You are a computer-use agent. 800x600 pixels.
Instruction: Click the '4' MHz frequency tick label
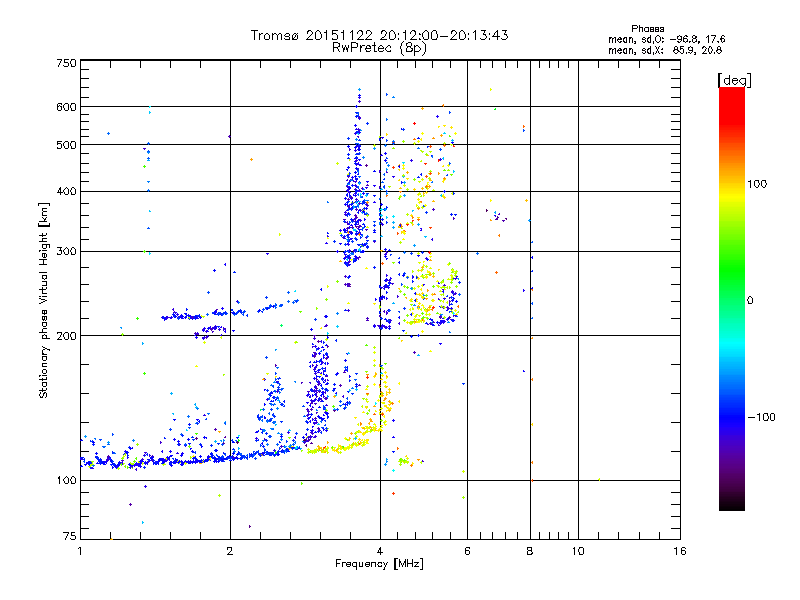pyautogui.click(x=380, y=551)
